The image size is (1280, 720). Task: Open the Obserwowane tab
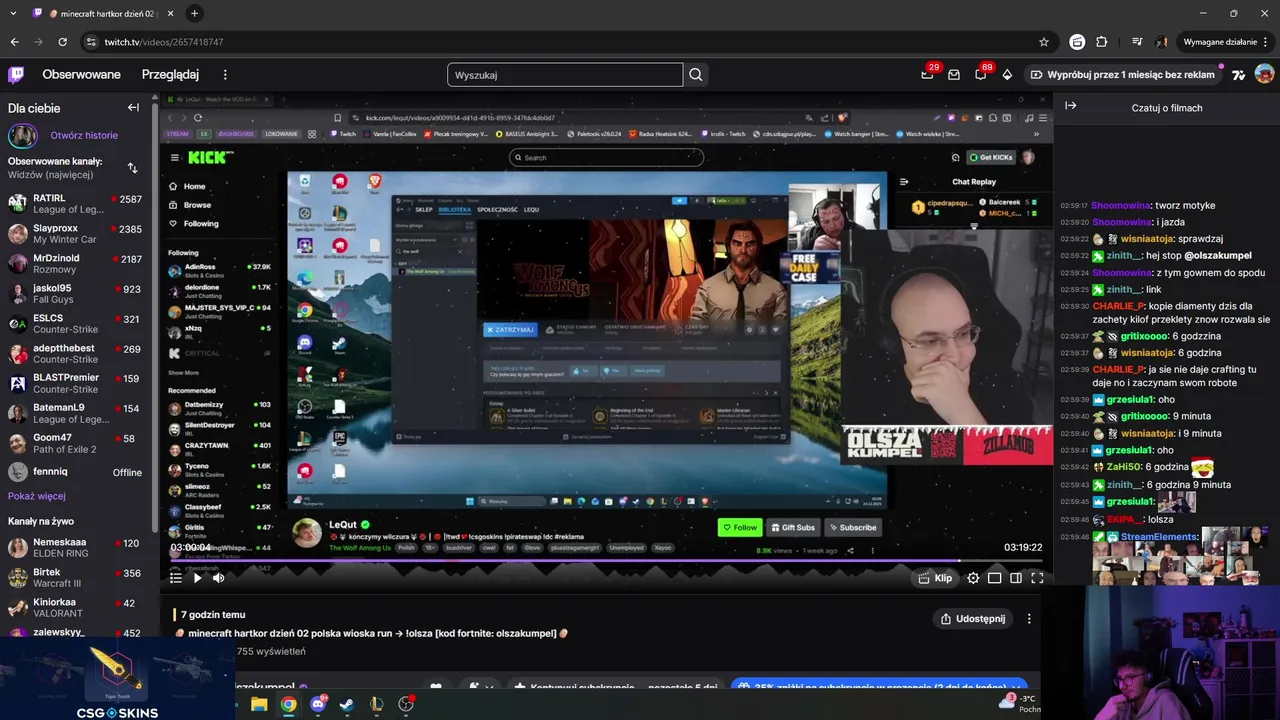pyautogui.click(x=81, y=74)
